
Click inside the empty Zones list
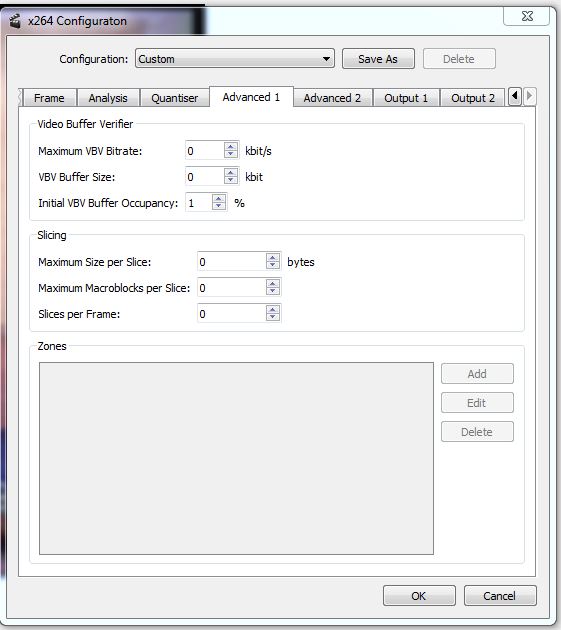[236, 458]
